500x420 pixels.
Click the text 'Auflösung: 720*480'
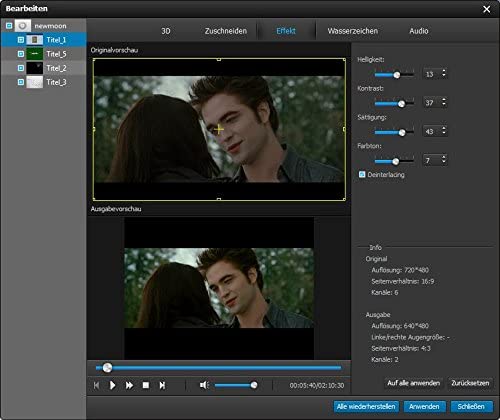coord(400,270)
